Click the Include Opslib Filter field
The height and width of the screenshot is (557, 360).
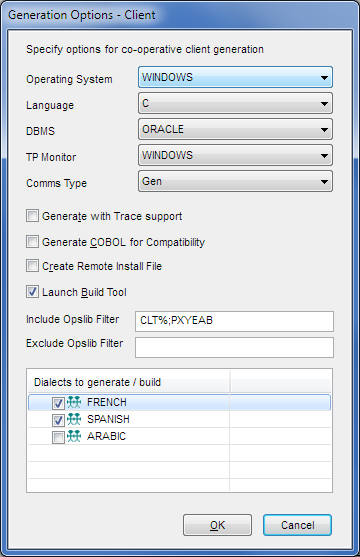(x=234, y=321)
